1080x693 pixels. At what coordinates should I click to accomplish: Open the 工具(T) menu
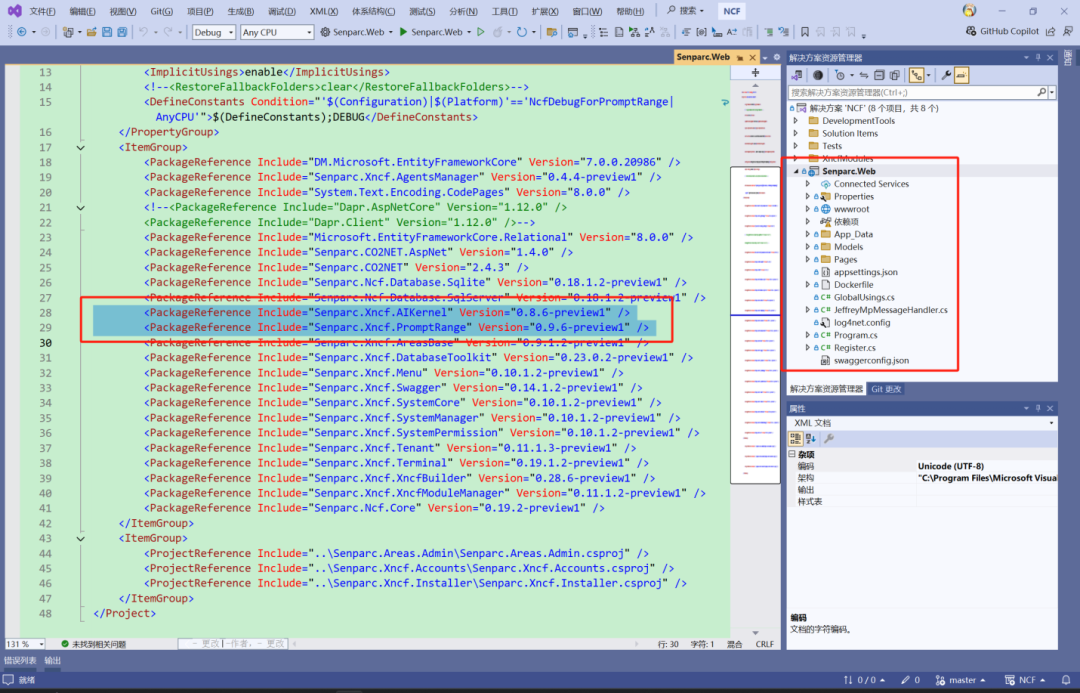504,11
